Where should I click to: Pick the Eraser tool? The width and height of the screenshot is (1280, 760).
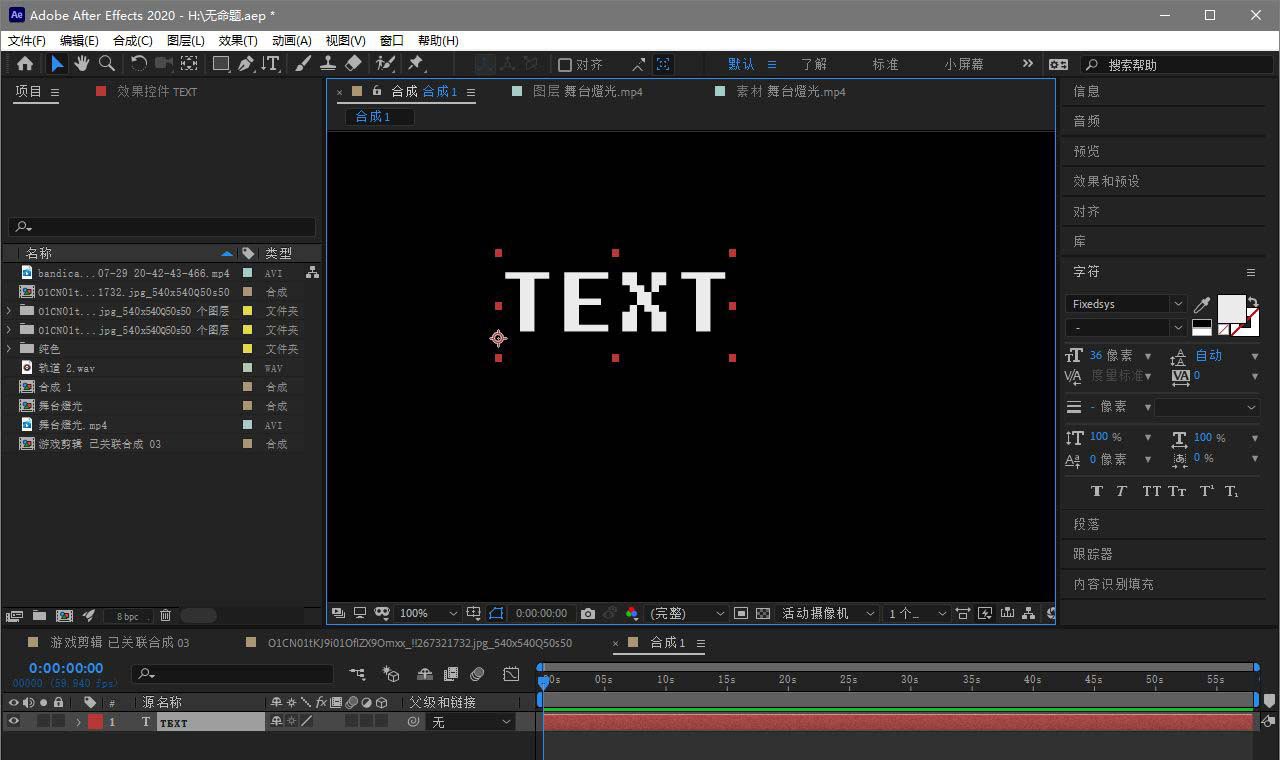pyautogui.click(x=353, y=64)
